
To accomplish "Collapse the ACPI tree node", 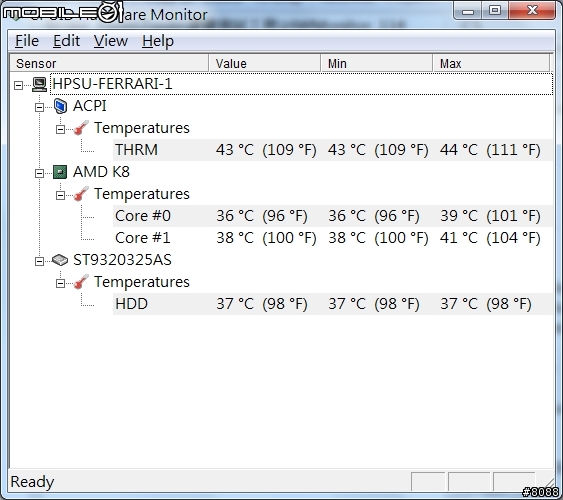I will point(39,107).
